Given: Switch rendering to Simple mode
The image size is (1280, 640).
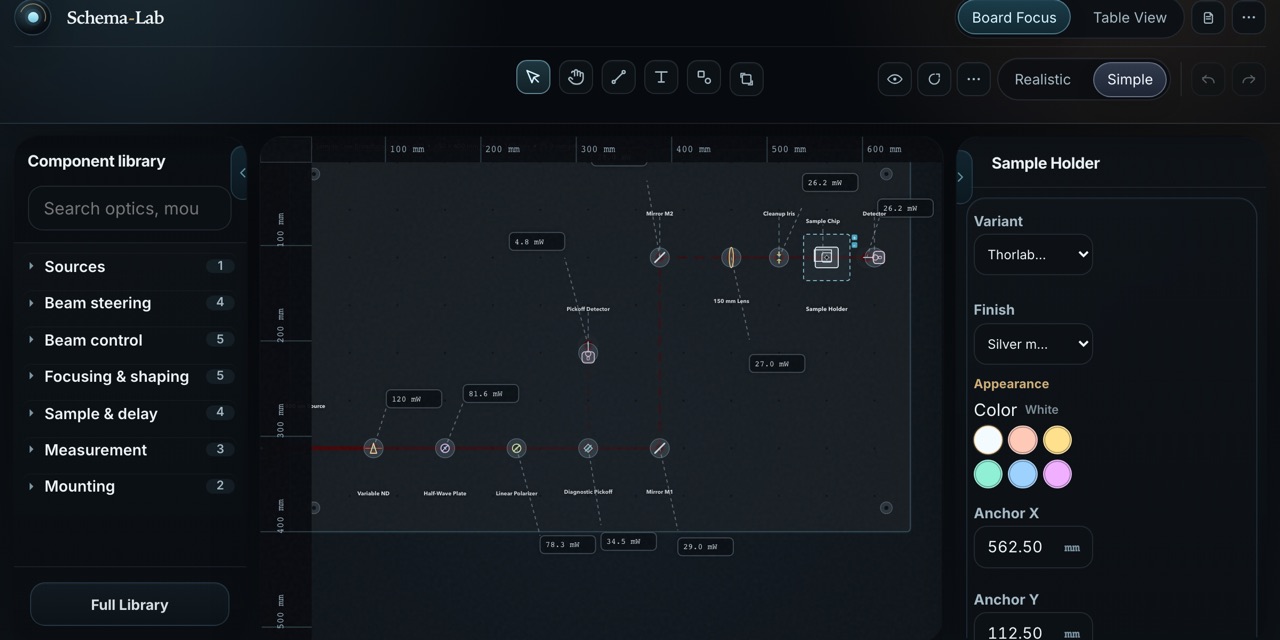Looking at the screenshot, I should pyautogui.click(x=1130, y=79).
